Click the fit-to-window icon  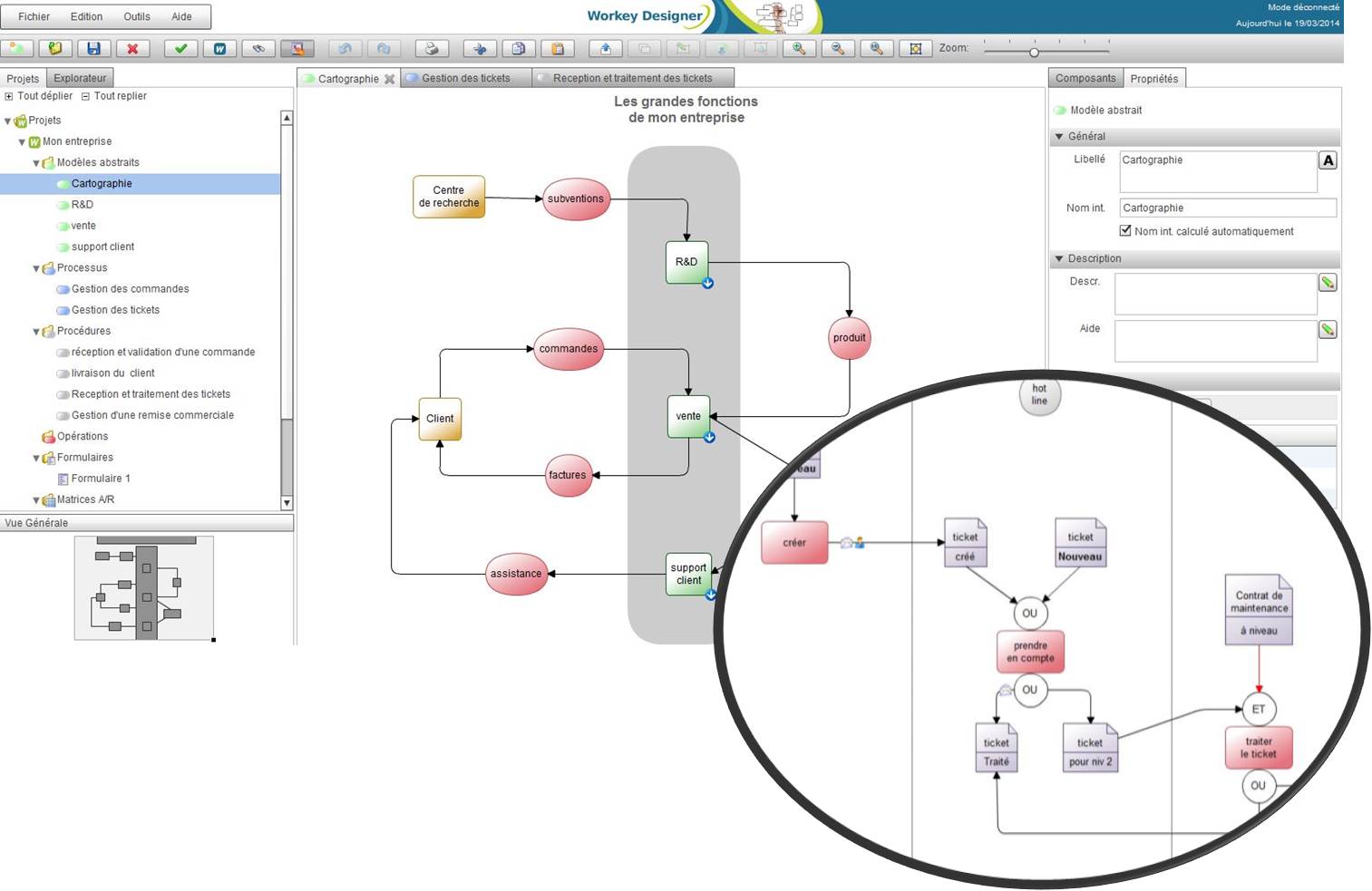[x=916, y=48]
